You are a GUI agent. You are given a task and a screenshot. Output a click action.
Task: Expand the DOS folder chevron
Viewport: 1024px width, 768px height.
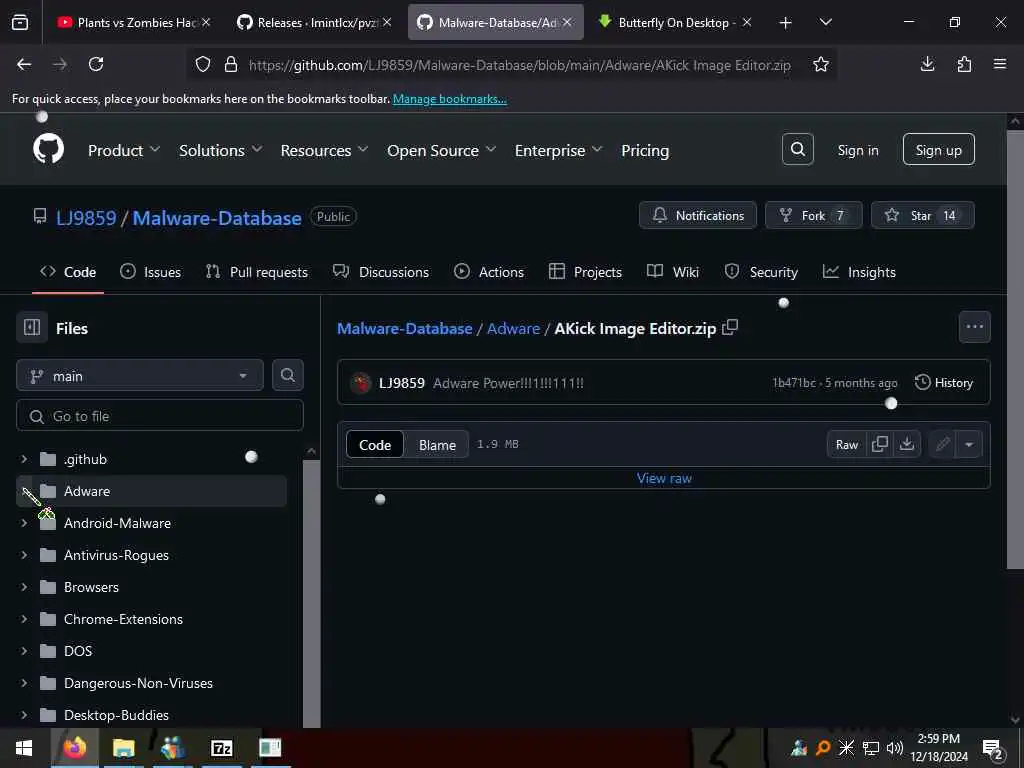pyautogui.click(x=24, y=651)
